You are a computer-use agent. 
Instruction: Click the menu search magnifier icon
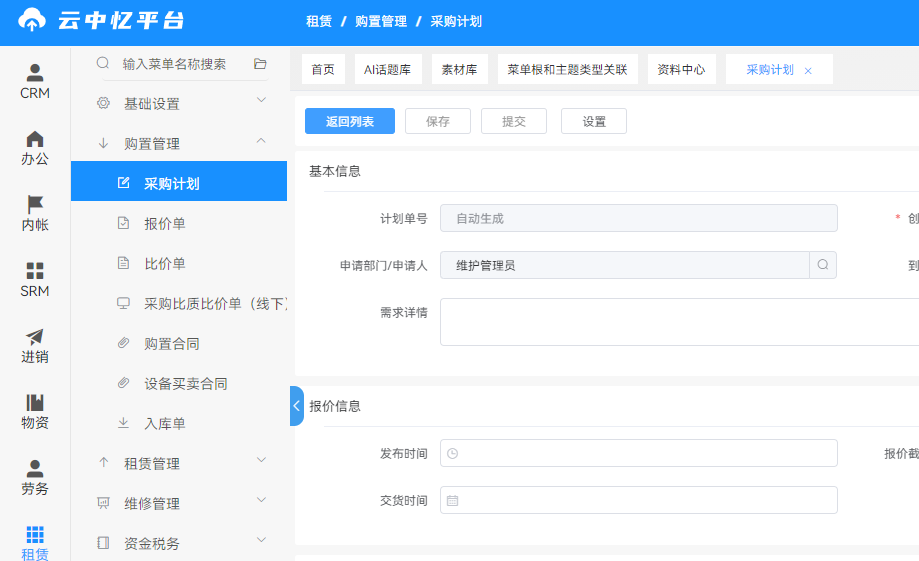[103, 63]
